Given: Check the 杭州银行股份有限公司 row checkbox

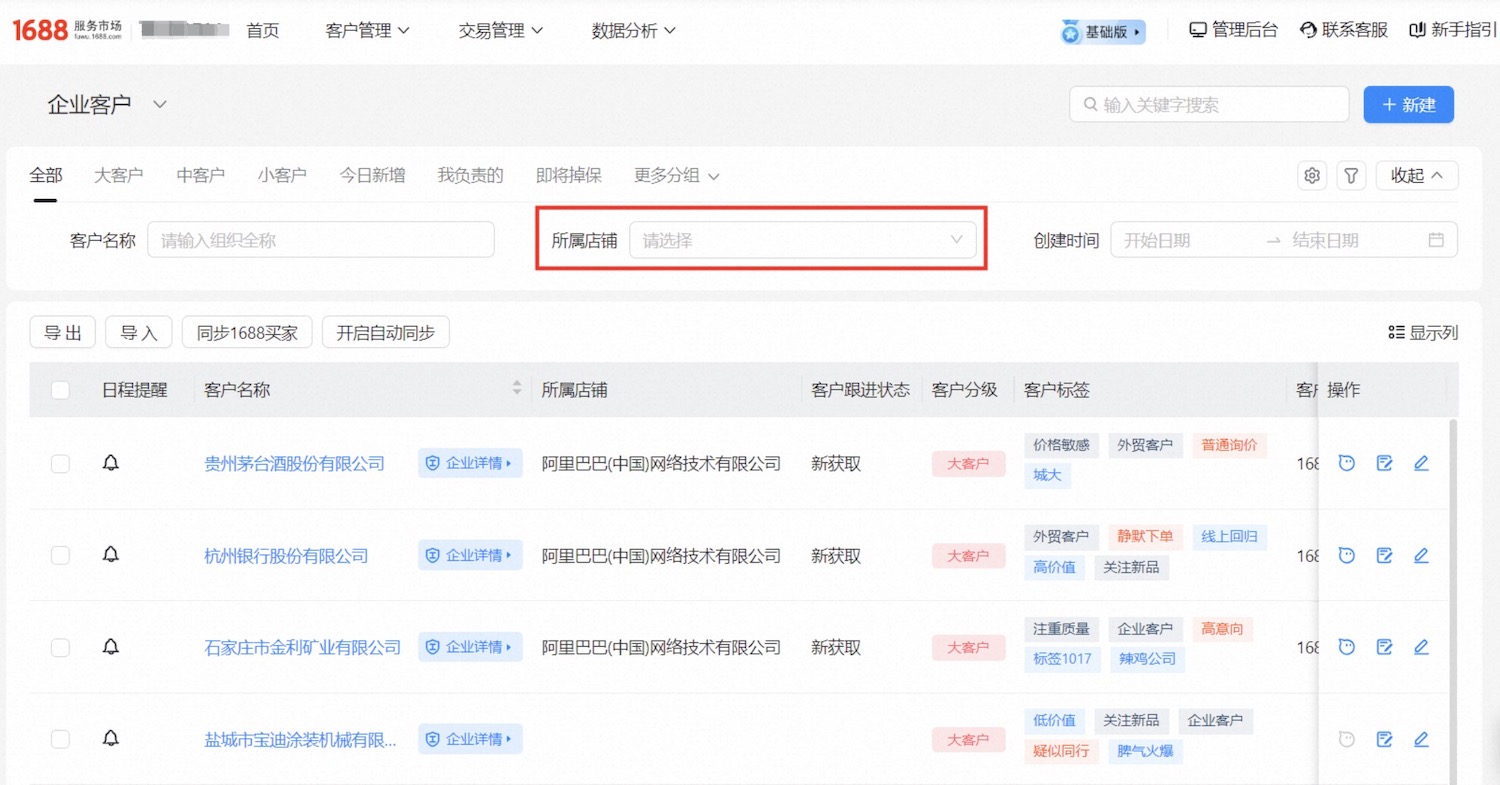Looking at the screenshot, I should click(x=60, y=555).
